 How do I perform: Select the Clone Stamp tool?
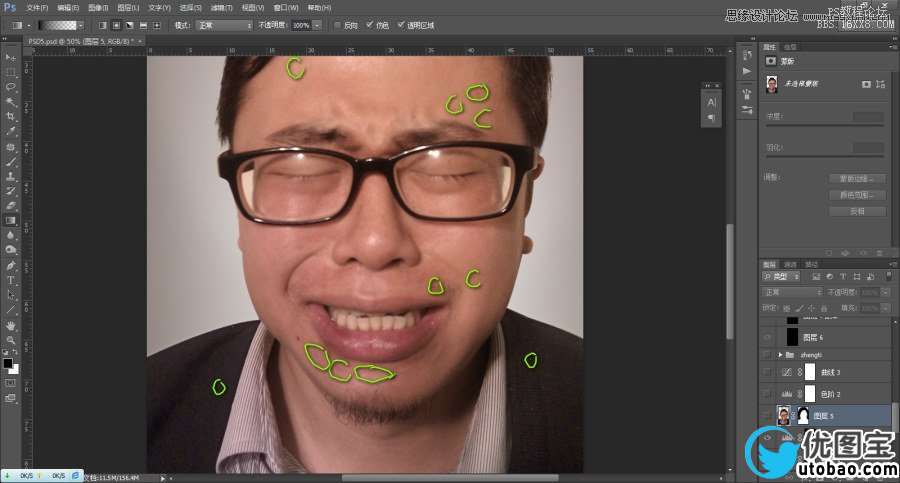point(10,177)
